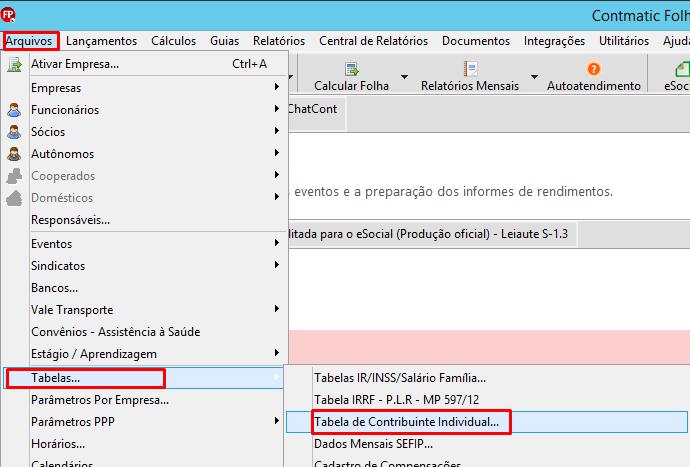Choose Ativar Empresa... menu entry
This screenshot has width=690, height=467.
145,64
